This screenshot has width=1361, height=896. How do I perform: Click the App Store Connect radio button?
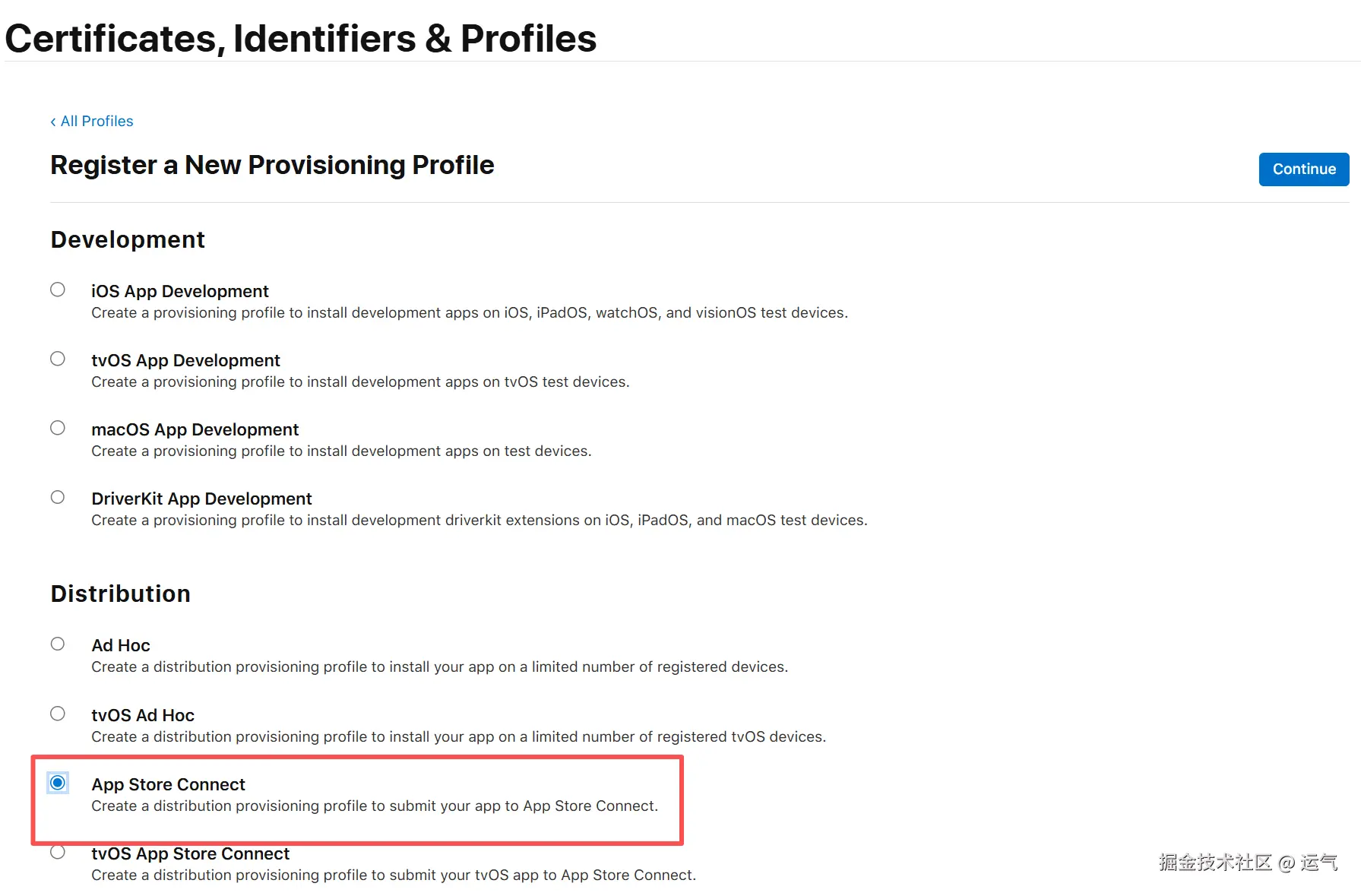coord(58,783)
